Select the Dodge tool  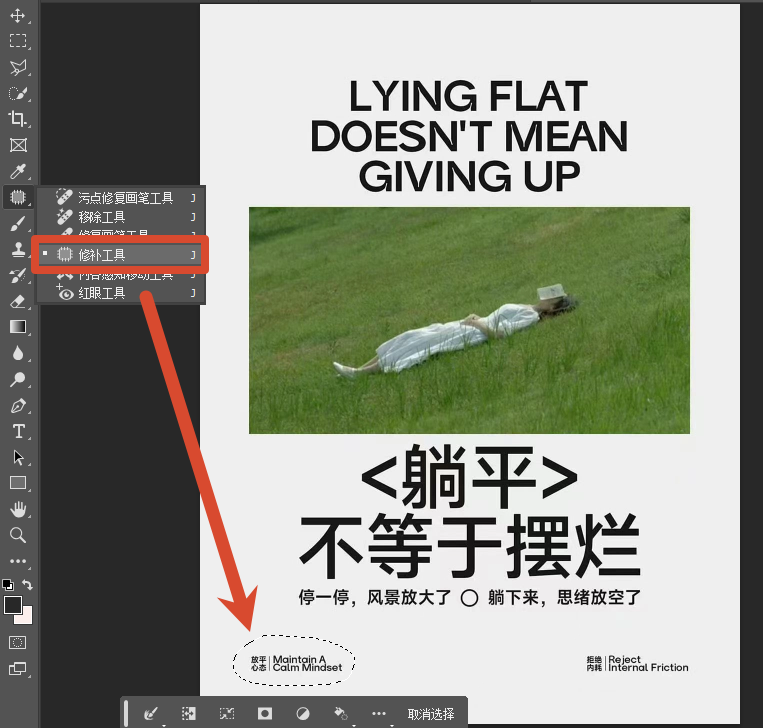18,379
